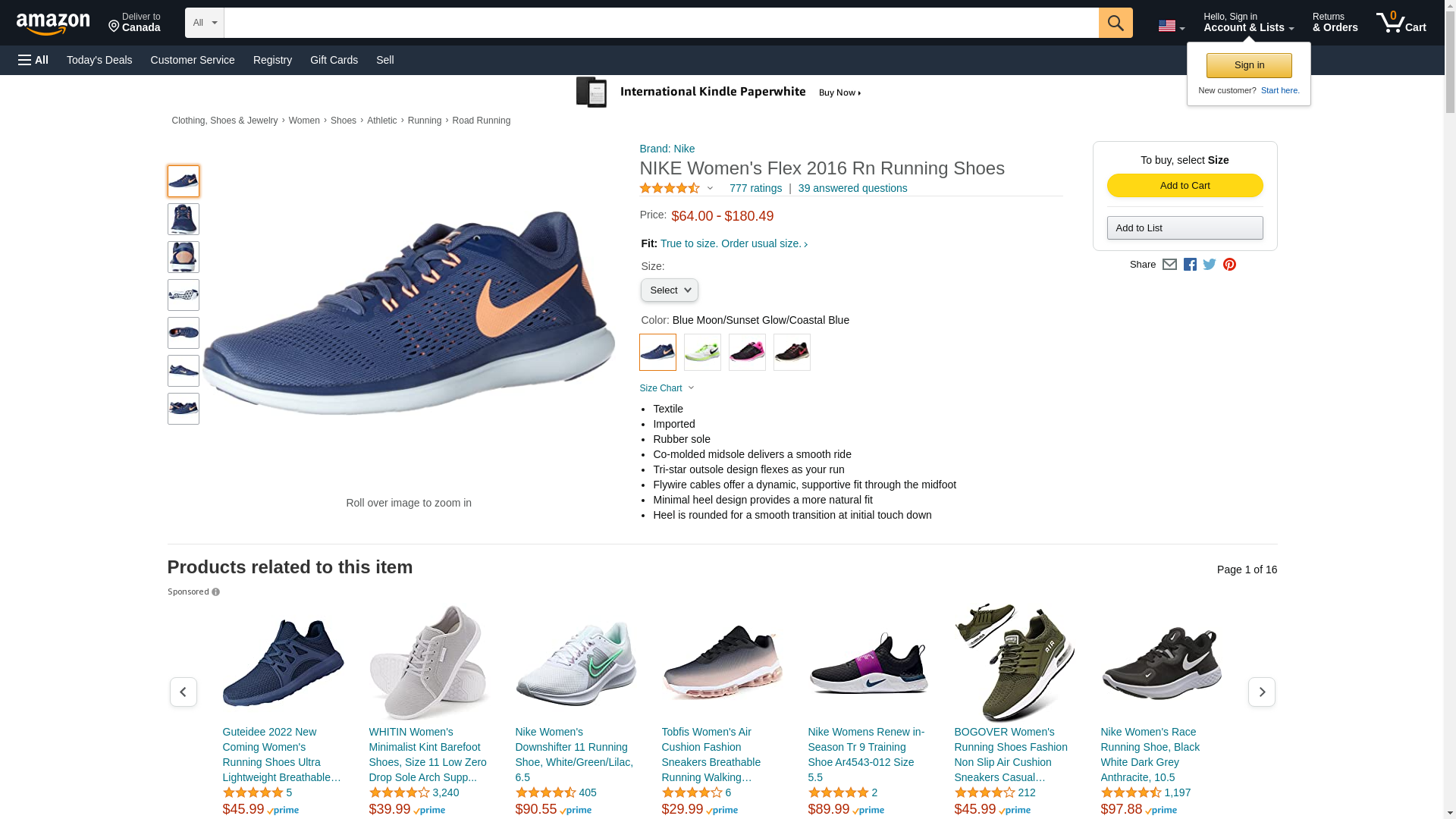Screen dimensions: 1456x819
Task: Share product on Facebook icon
Action: coord(1190,265)
